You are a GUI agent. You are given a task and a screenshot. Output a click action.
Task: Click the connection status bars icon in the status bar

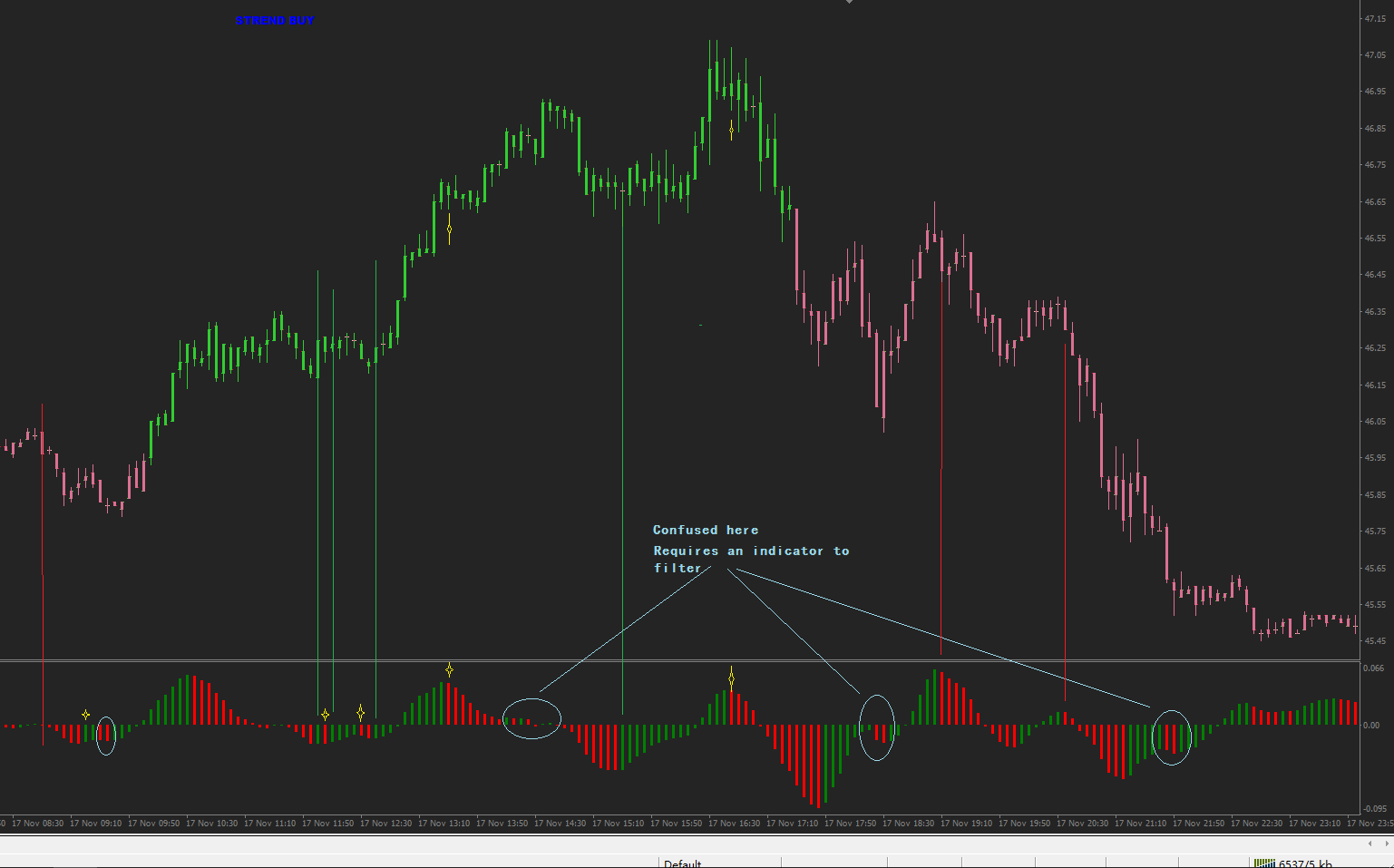pyautogui.click(x=1264, y=863)
